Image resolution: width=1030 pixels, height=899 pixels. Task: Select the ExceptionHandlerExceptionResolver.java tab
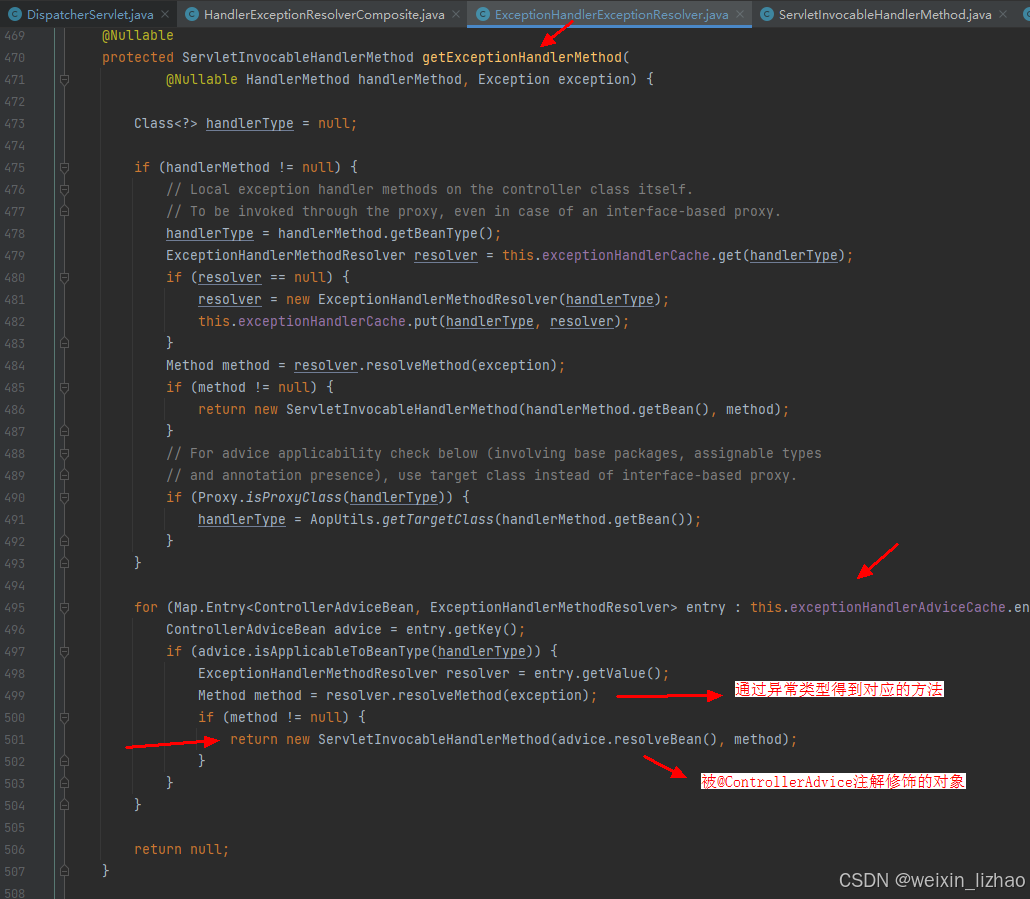point(611,14)
